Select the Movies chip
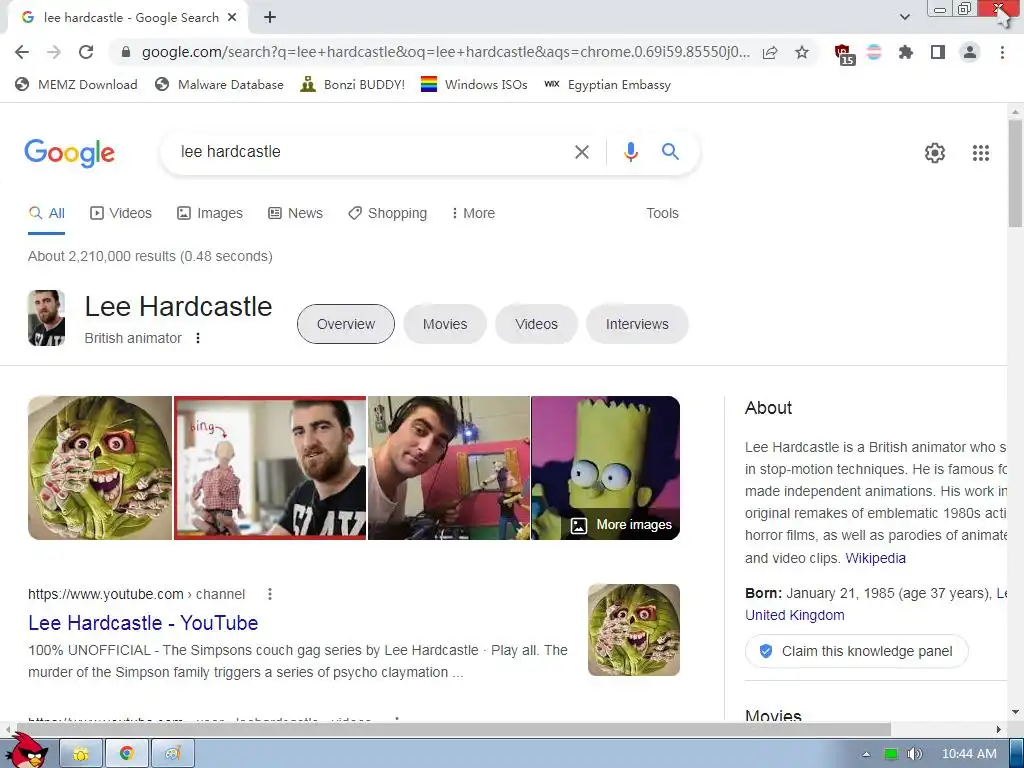The image size is (1024, 768). [x=445, y=324]
